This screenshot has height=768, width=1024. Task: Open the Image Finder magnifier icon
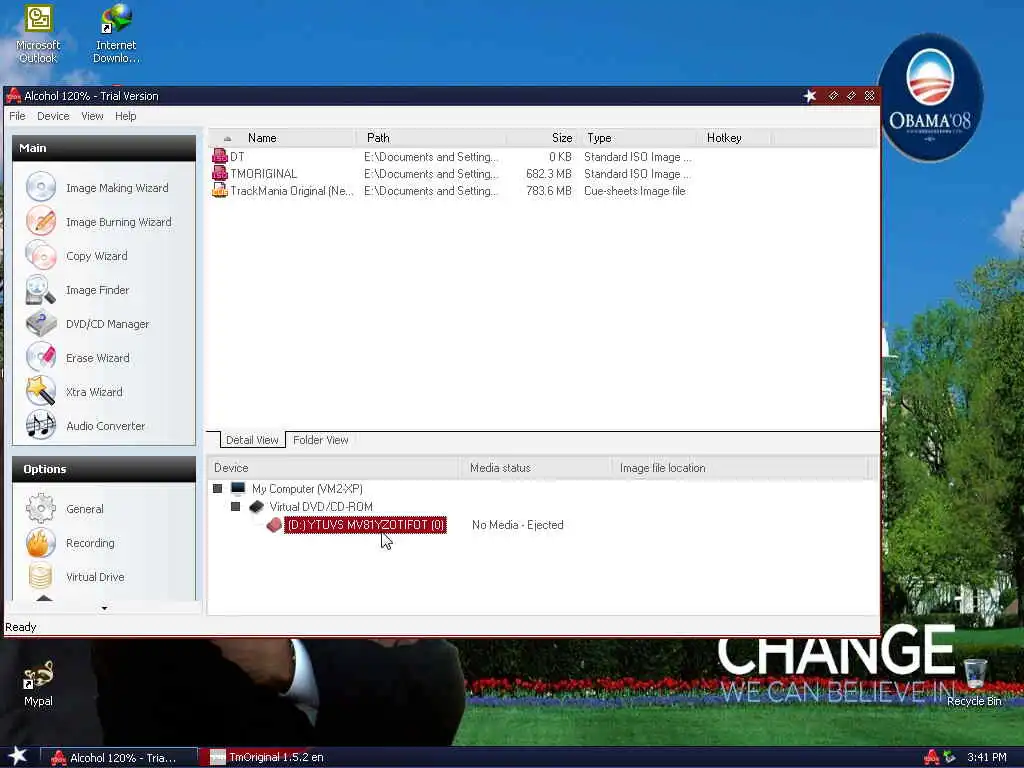(40, 289)
